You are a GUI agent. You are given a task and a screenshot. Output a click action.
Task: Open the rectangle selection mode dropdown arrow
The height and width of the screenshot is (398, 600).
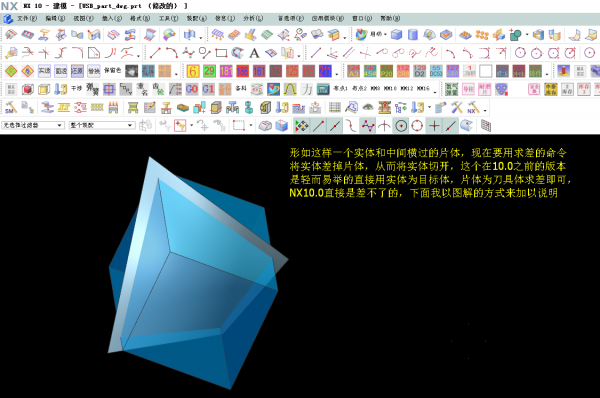[x=251, y=125]
